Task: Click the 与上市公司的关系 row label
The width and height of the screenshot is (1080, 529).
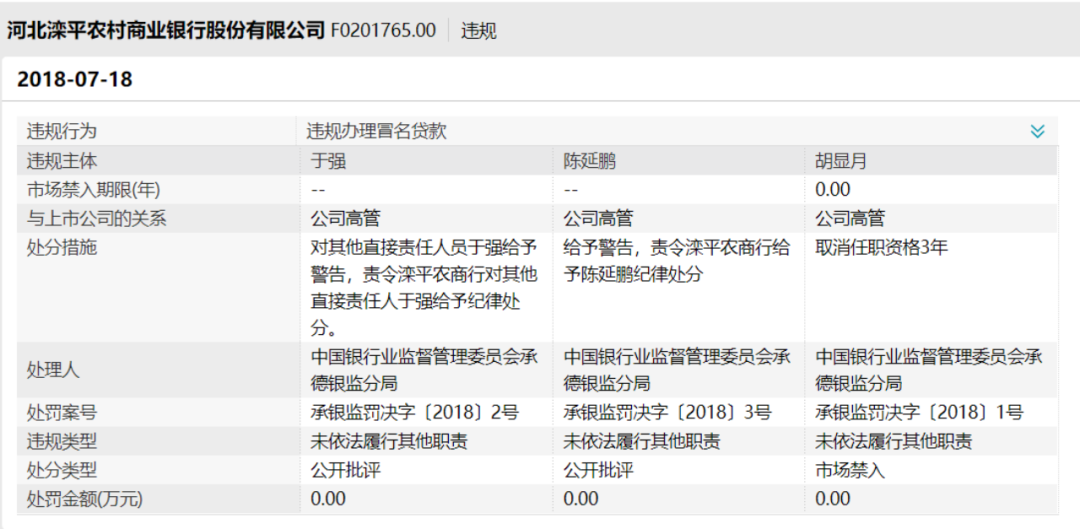Action: tap(96, 218)
